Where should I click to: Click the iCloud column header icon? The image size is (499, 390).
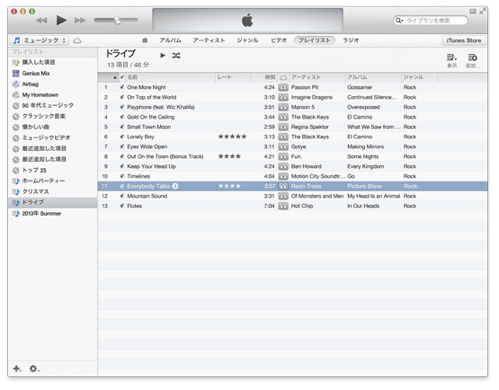point(283,77)
